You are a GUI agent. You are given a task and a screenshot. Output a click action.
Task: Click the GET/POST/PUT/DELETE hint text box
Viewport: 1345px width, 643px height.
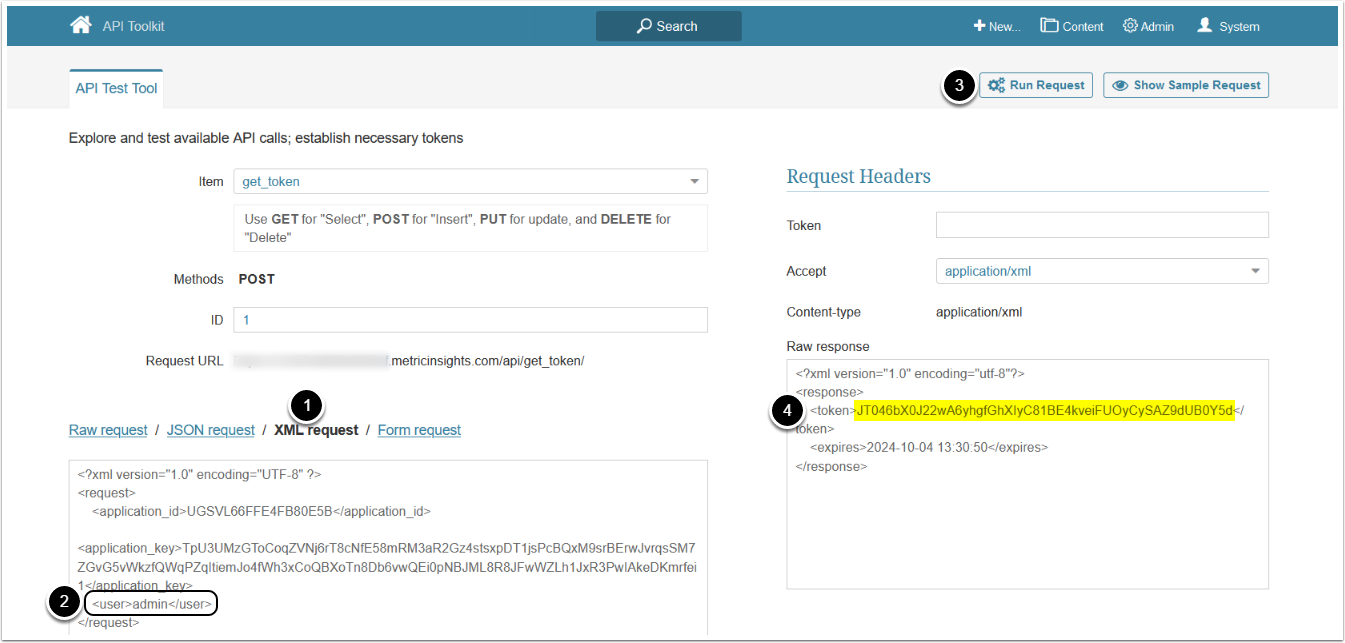pos(470,228)
